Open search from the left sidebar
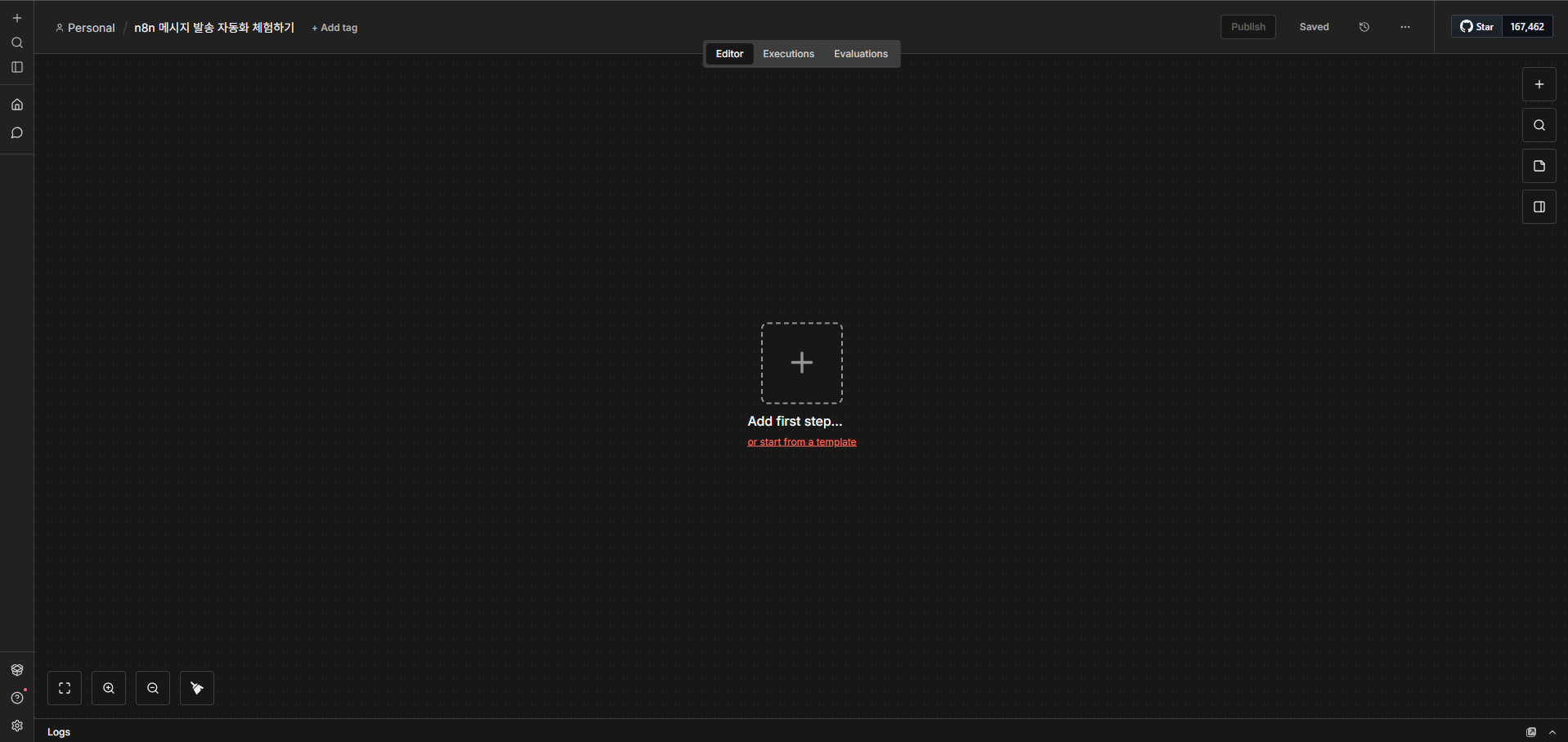 click(17, 42)
